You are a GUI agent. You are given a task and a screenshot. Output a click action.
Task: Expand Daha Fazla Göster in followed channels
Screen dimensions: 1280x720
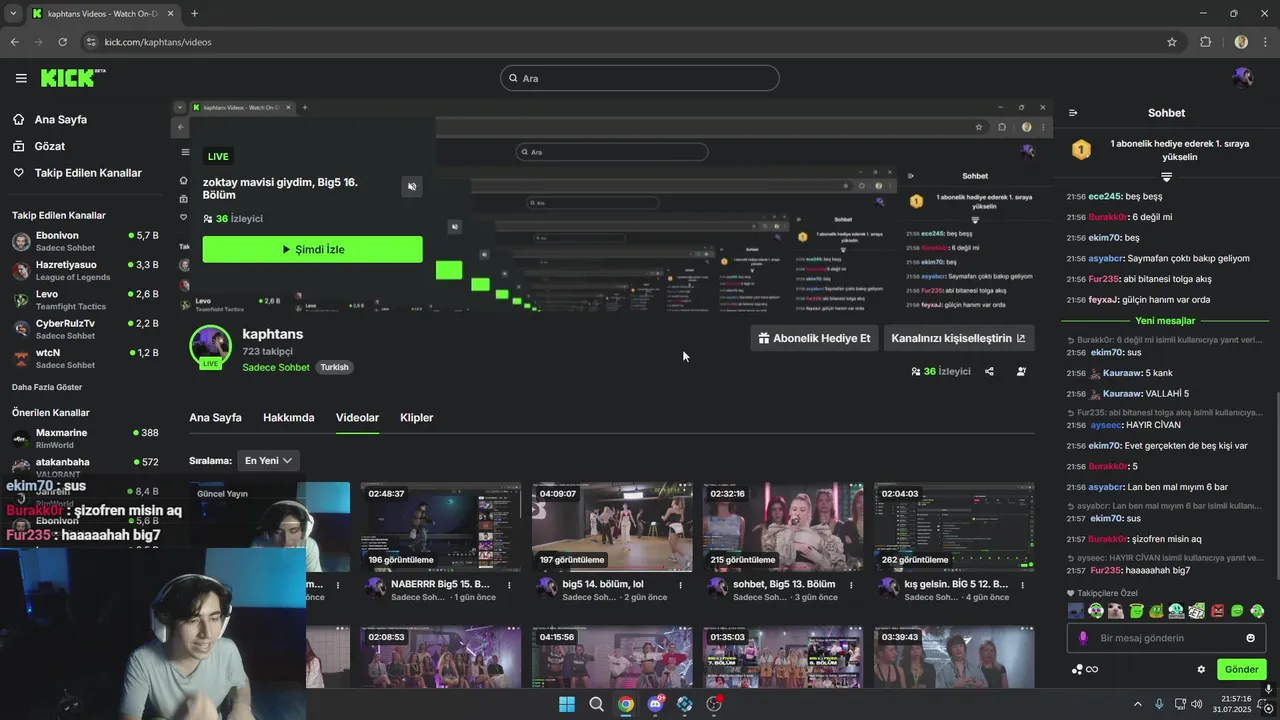(47, 387)
